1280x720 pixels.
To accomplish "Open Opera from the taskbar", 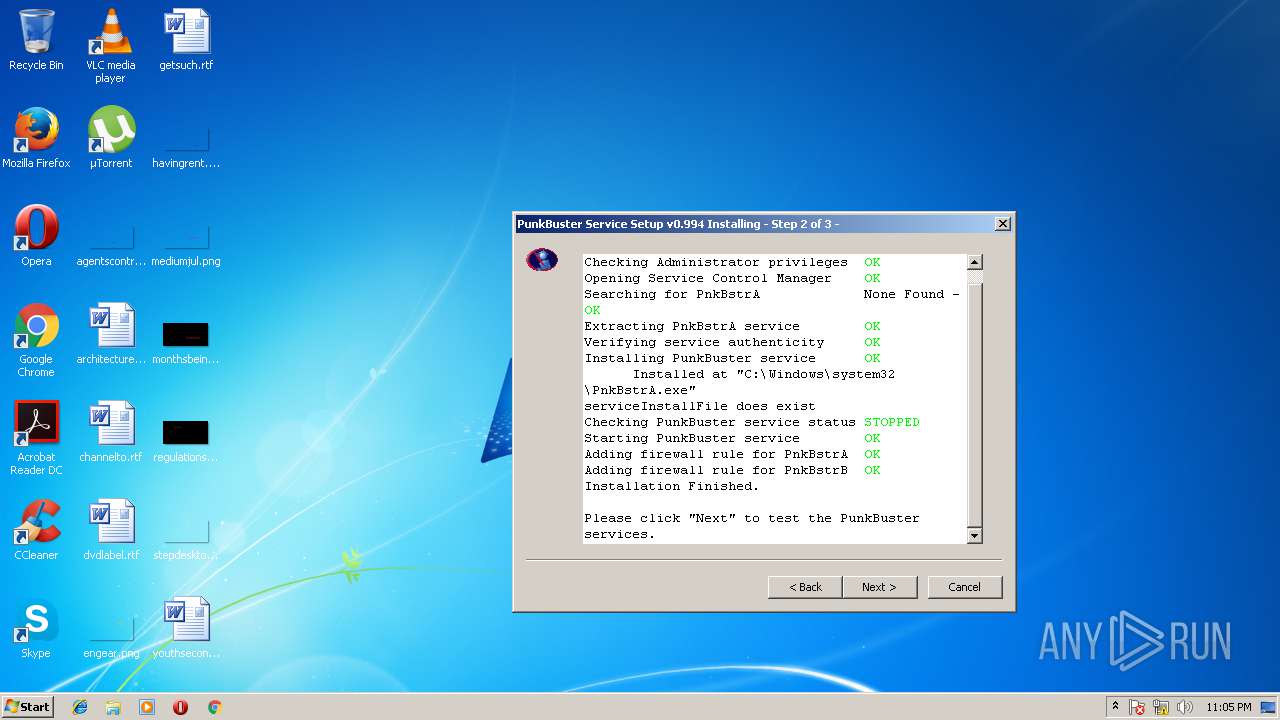I will [181, 707].
